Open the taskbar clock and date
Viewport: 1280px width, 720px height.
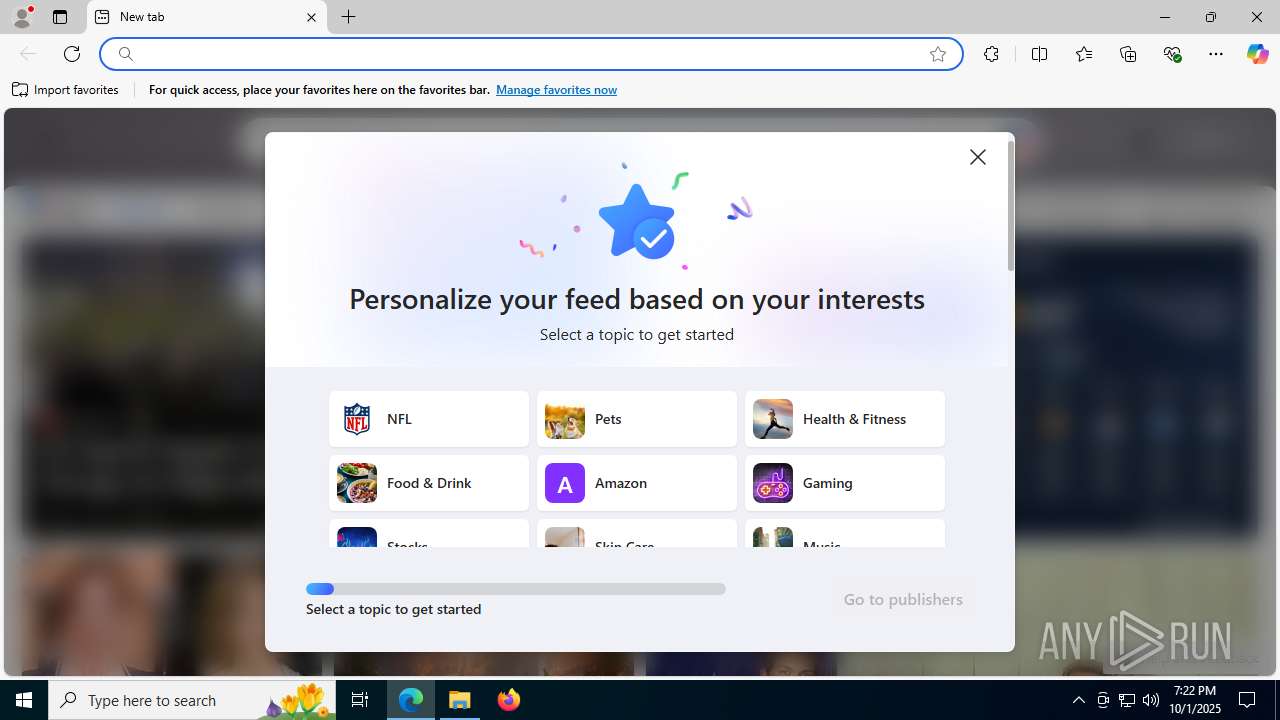(x=1196, y=700)
